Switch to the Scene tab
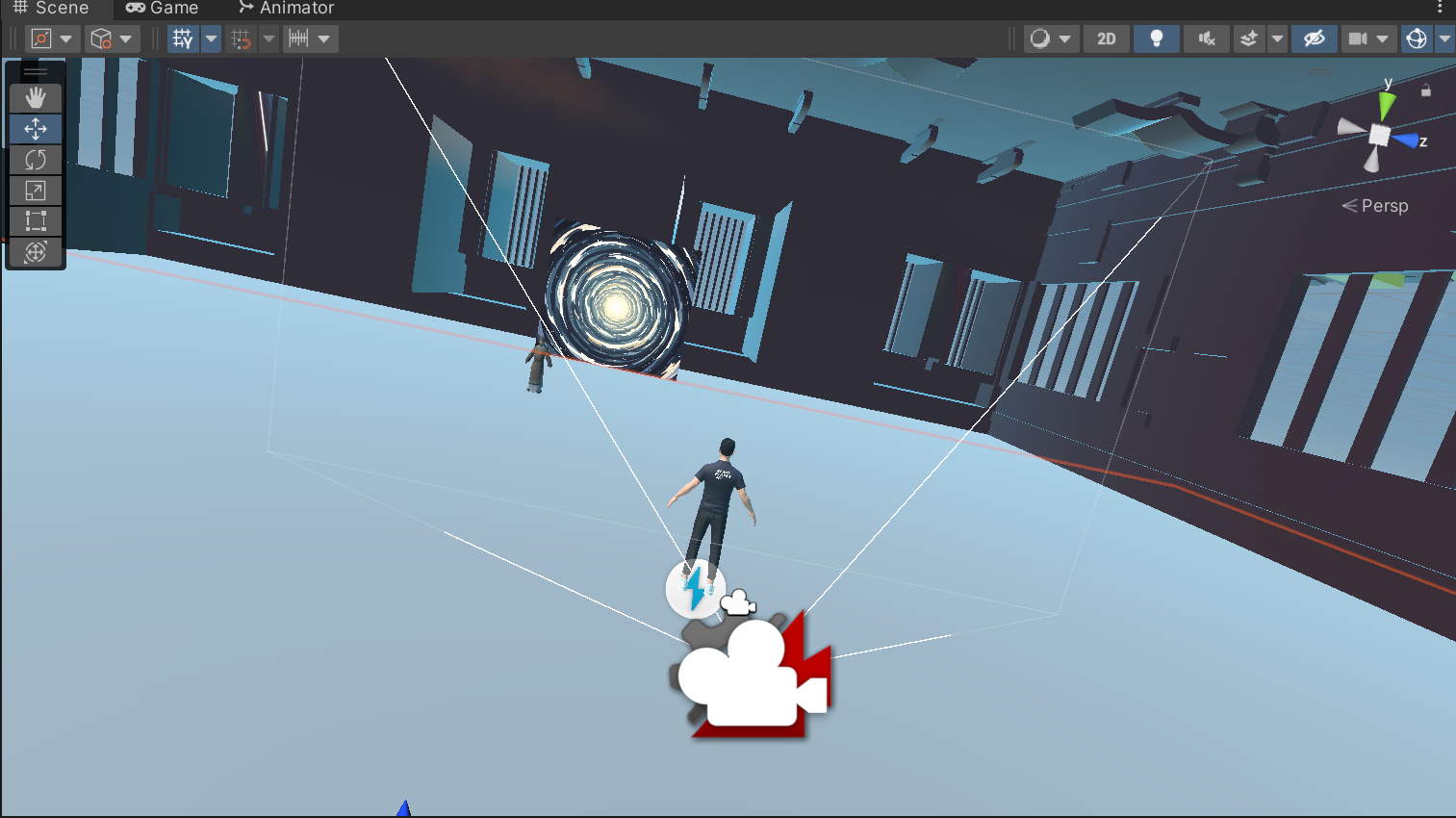Viewport: 1456px width, 818px height. tap(52, 9)
